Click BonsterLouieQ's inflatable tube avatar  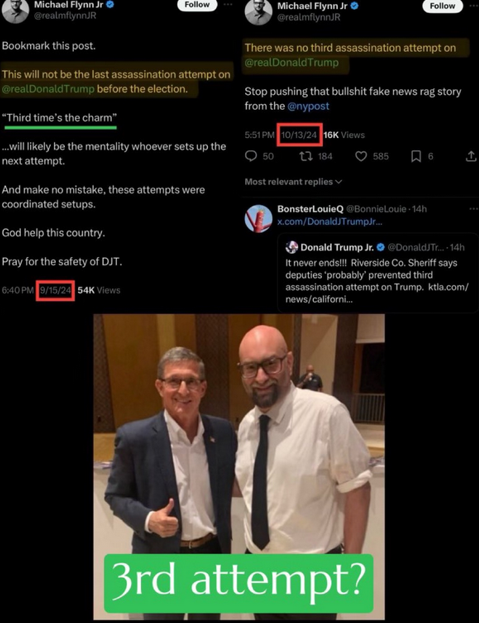pyautogui.click(x=258, y=219)
